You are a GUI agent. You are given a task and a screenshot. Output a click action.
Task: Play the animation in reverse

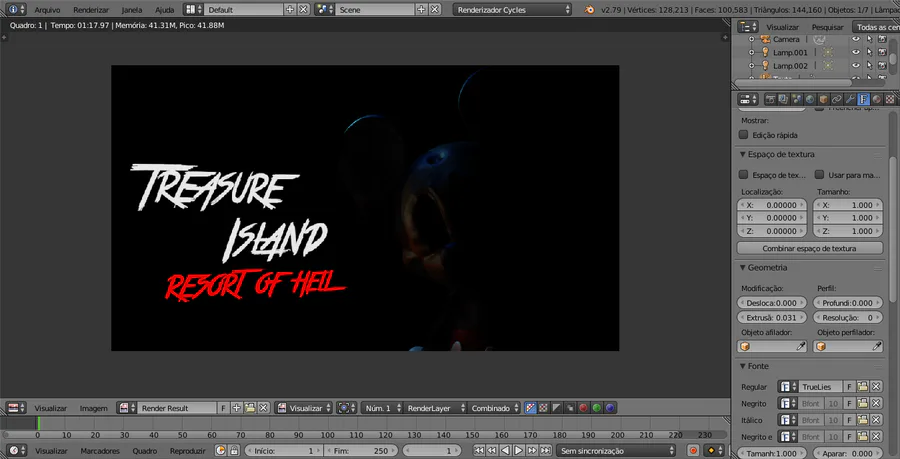coord(505,450)
